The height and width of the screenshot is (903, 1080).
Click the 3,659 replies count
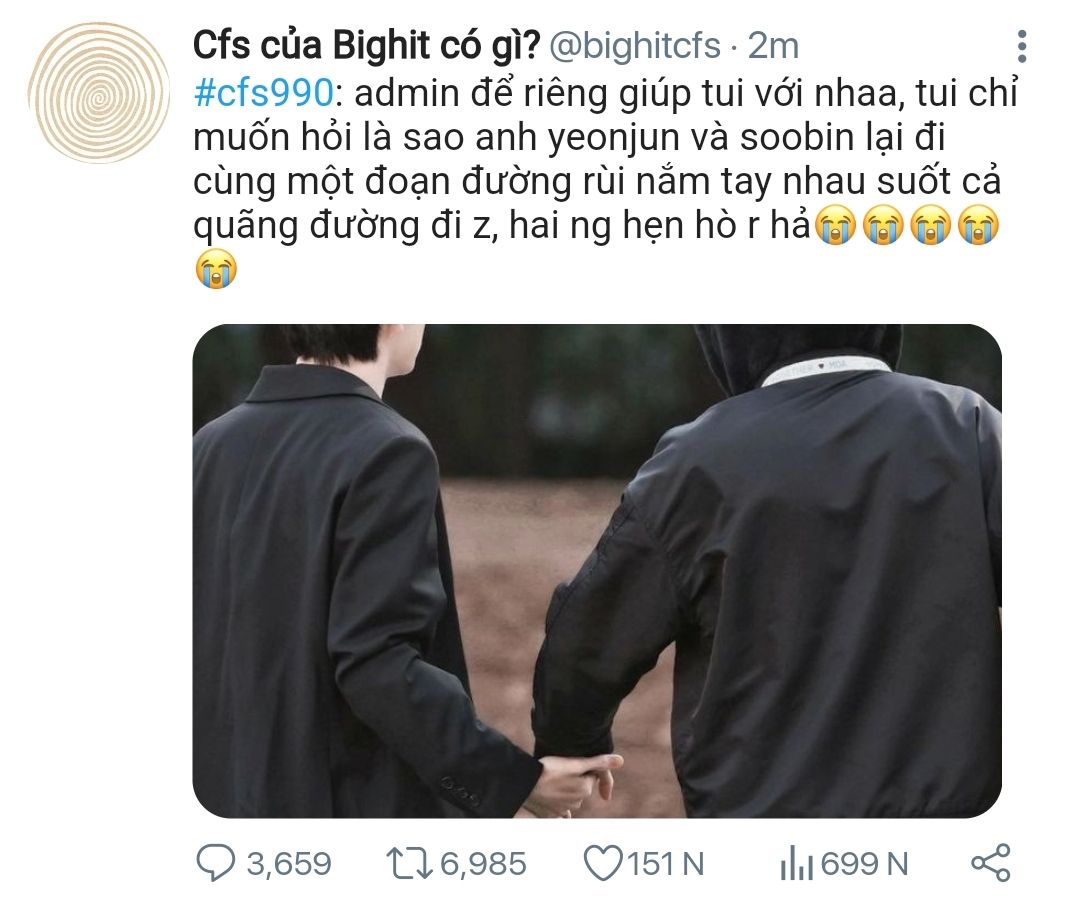[x=289, y=864]
